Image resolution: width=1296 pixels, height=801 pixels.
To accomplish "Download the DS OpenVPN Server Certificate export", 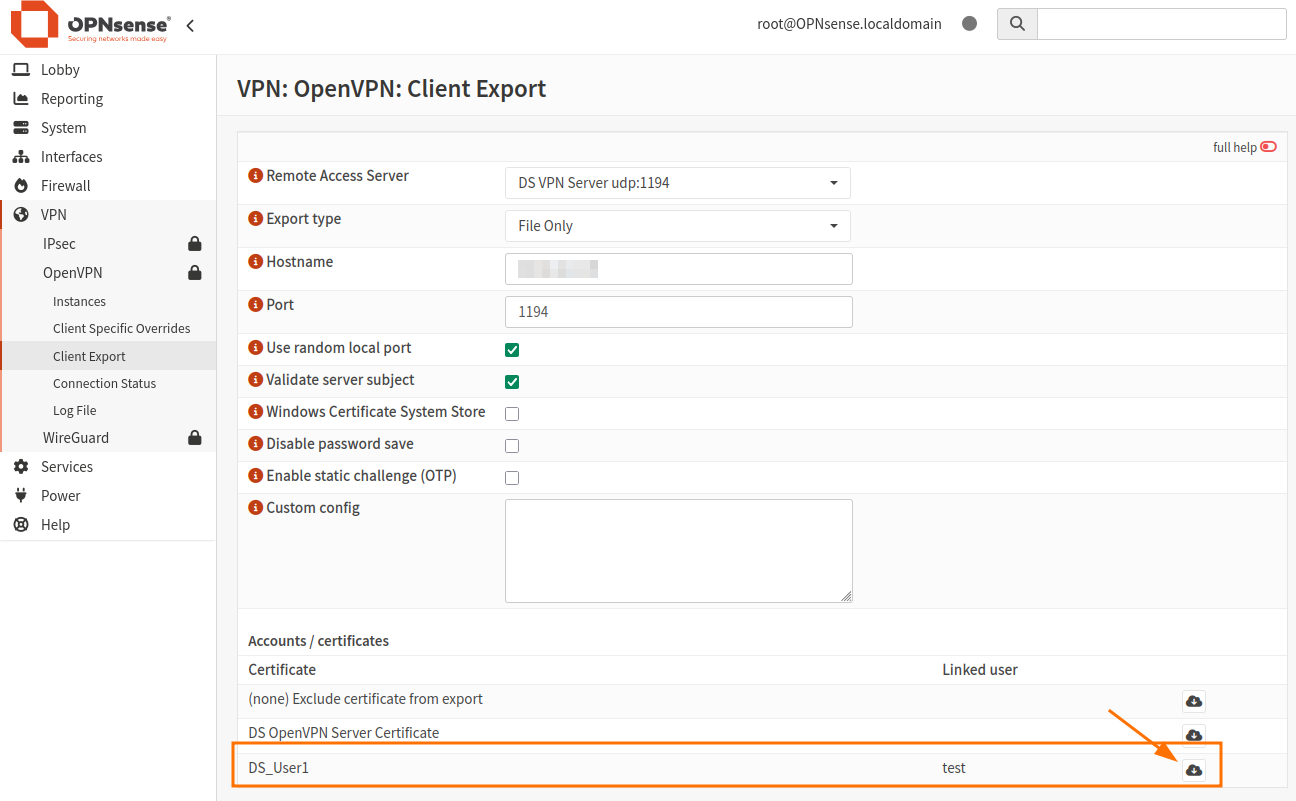I will [1193, 734].
